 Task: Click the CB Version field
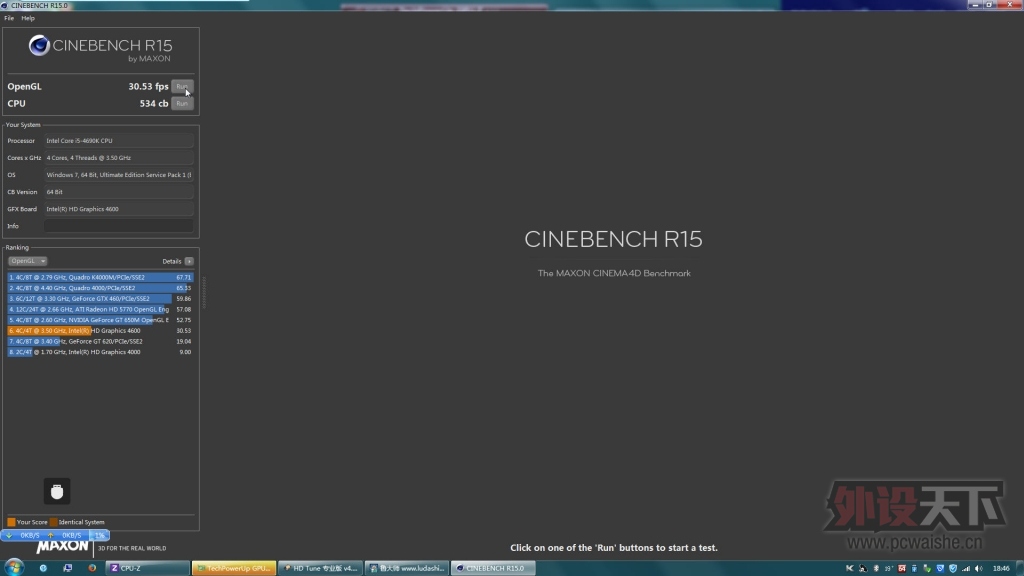119,192
